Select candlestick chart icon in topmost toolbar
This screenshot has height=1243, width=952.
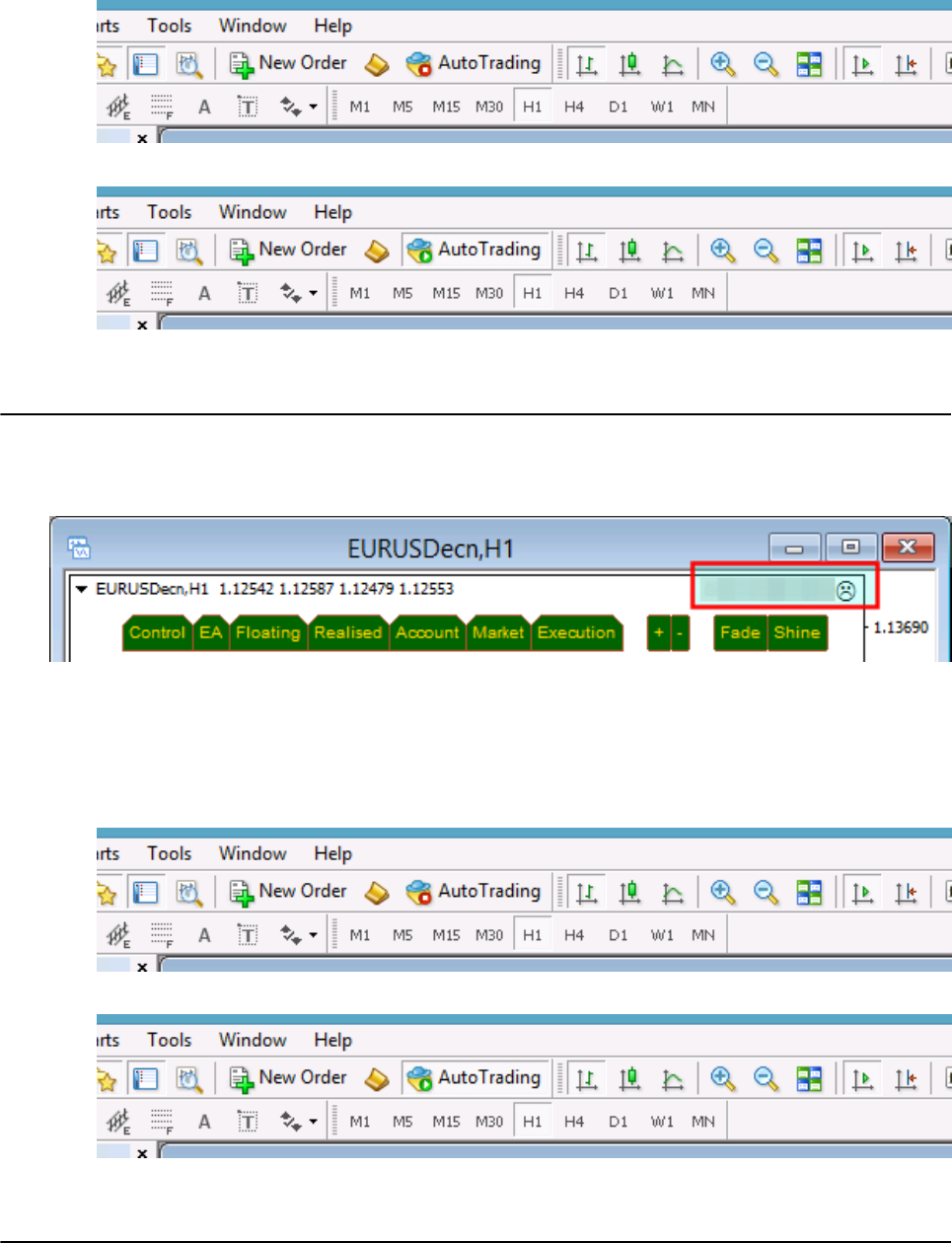coord(629,65)
